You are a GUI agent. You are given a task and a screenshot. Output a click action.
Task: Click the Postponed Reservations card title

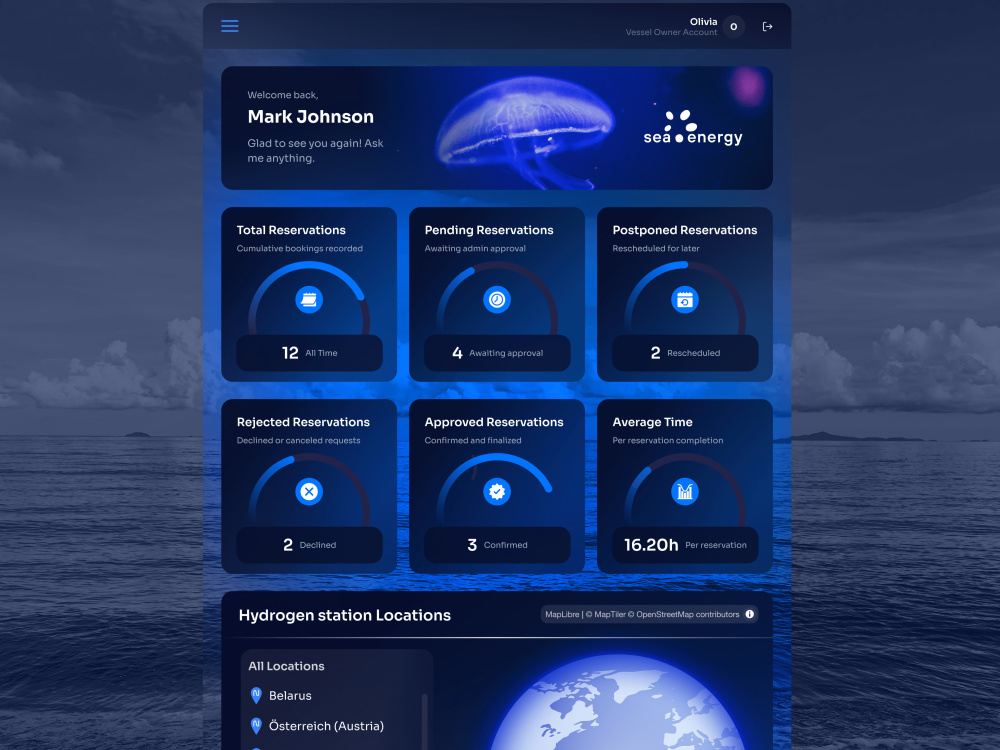pyautogui.click(x=685, y=230)
